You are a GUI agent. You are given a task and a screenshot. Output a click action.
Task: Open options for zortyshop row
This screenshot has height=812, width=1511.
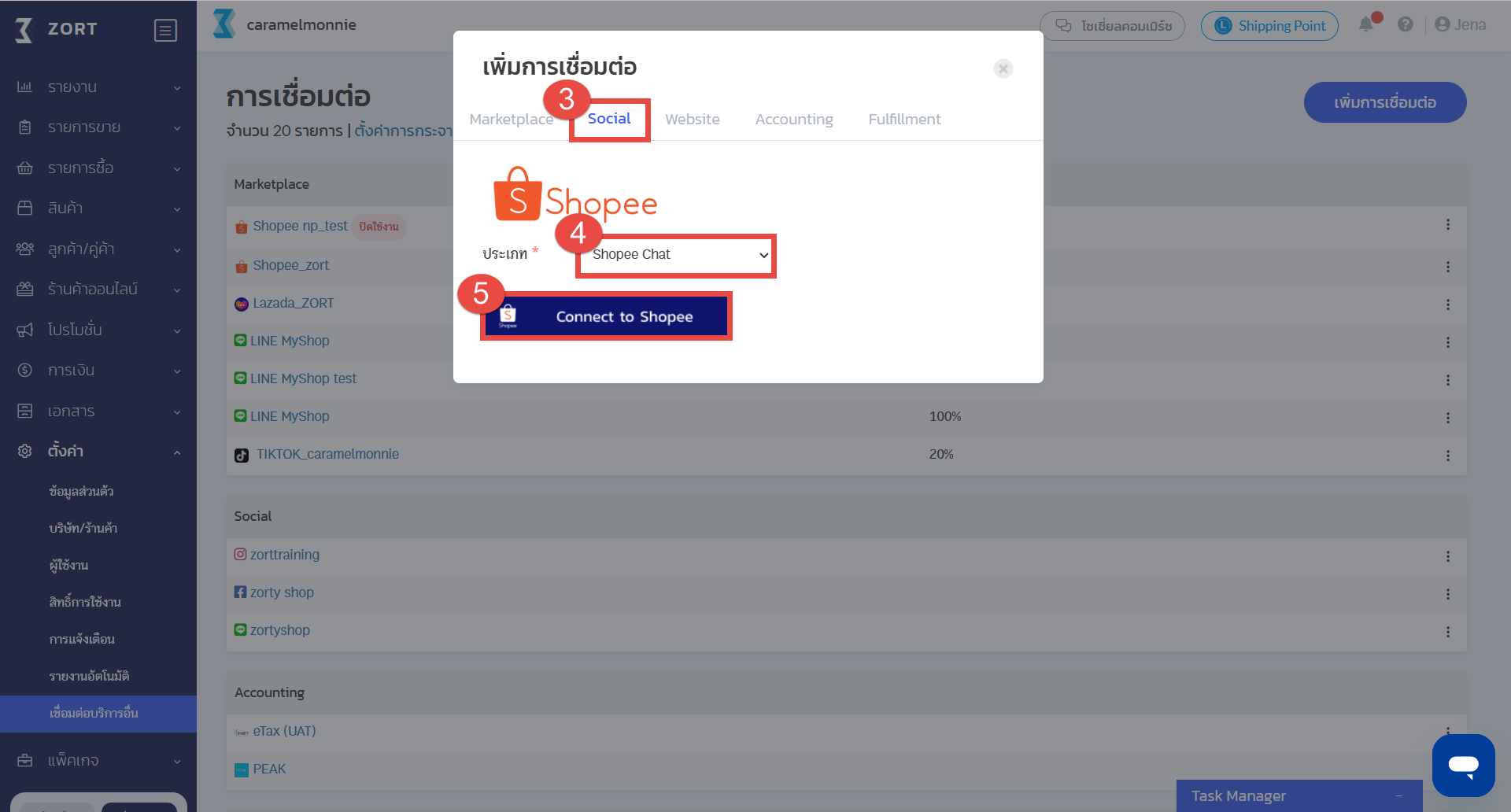(x=1448, y=632)
